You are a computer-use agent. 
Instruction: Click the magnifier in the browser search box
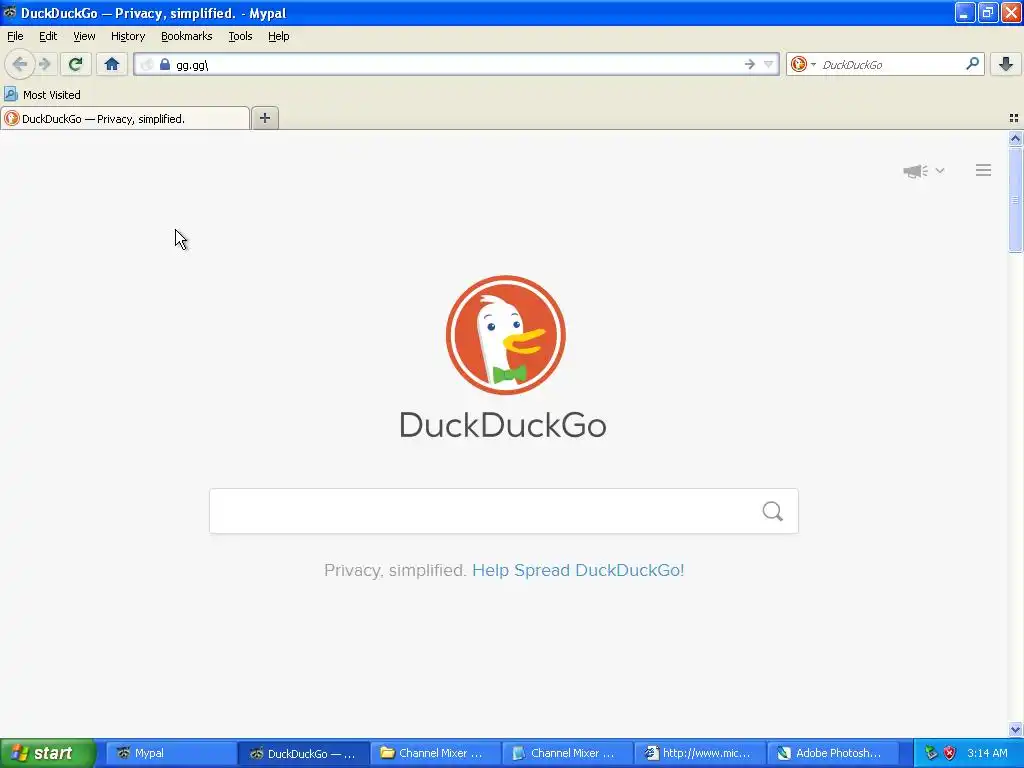(972, 64)
